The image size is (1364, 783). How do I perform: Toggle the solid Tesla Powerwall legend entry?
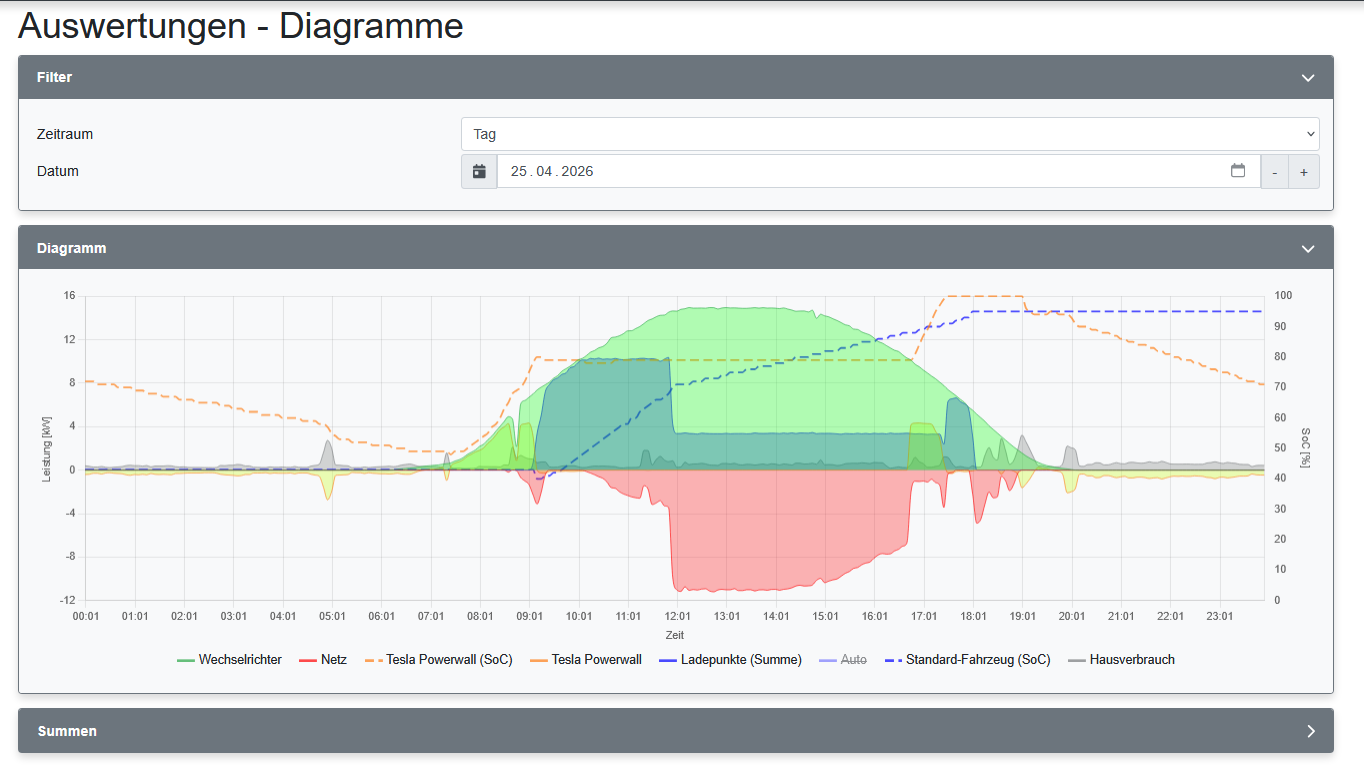click(596, 660)
